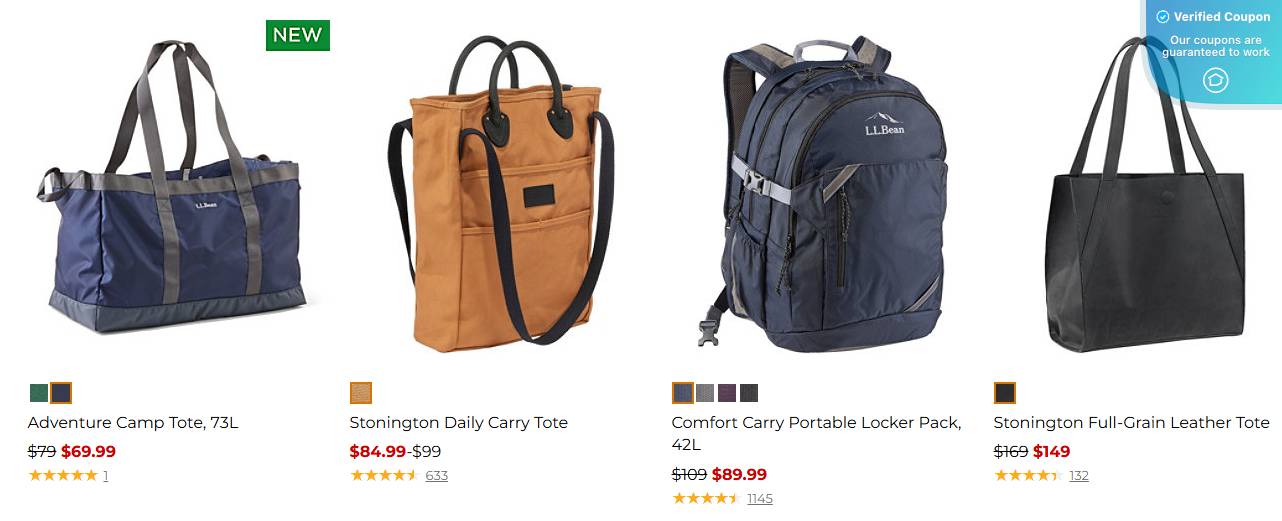Viewport: 1282px width, 521px height.
Task: Open the Stonington Daily Carry Tote title link
Action: click(459, 423)
